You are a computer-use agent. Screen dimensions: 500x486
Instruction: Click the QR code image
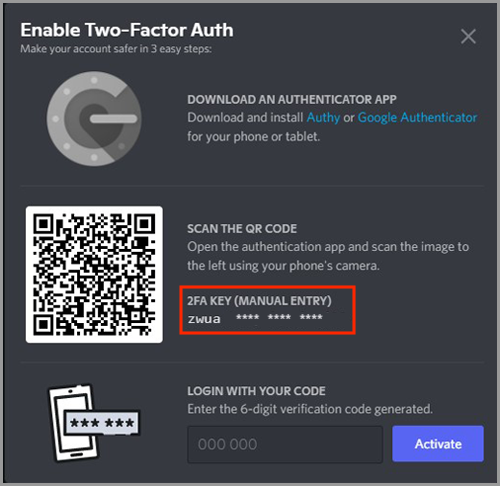point(94,274)
